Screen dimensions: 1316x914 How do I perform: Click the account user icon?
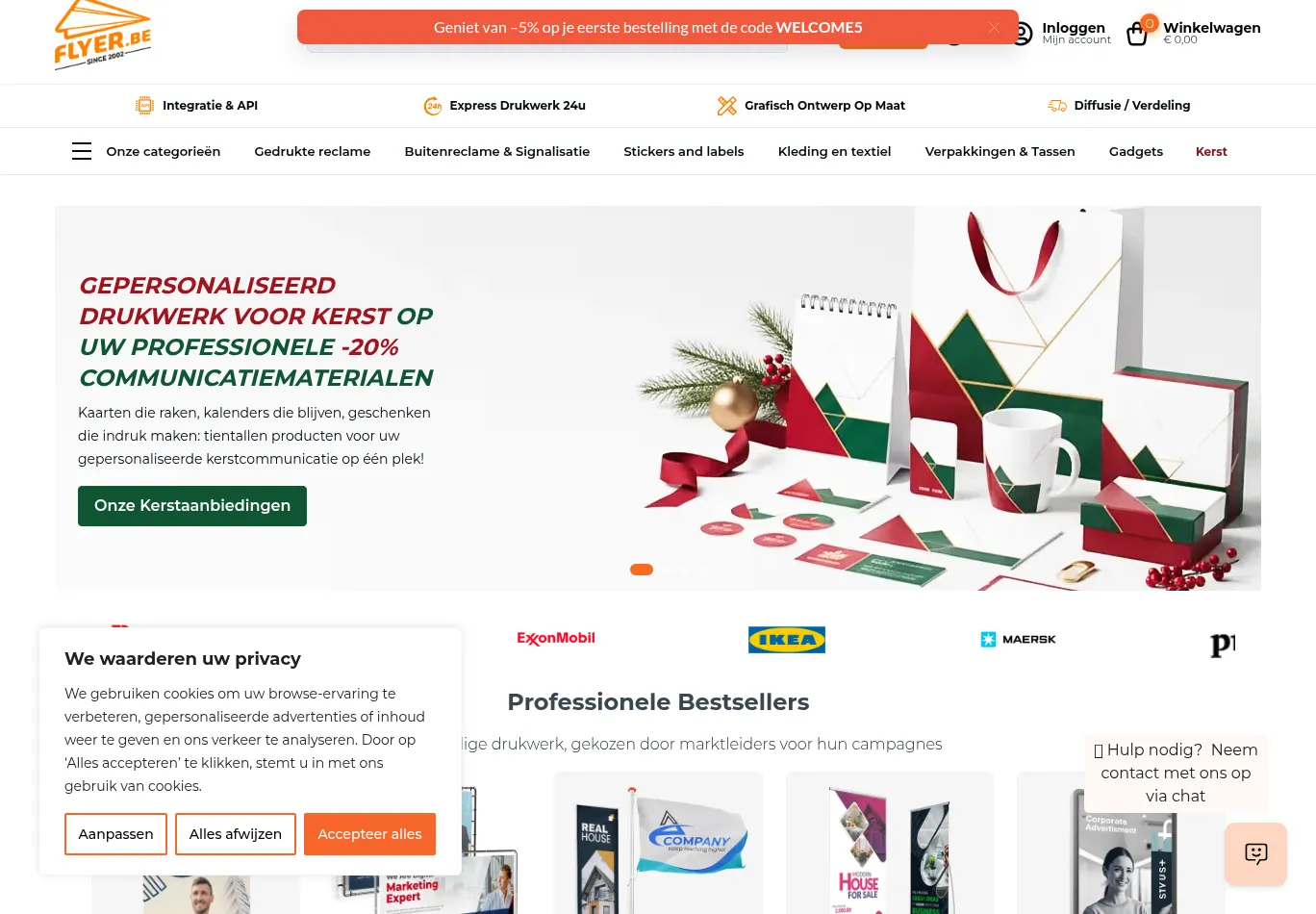click(x=1023, y=34)
